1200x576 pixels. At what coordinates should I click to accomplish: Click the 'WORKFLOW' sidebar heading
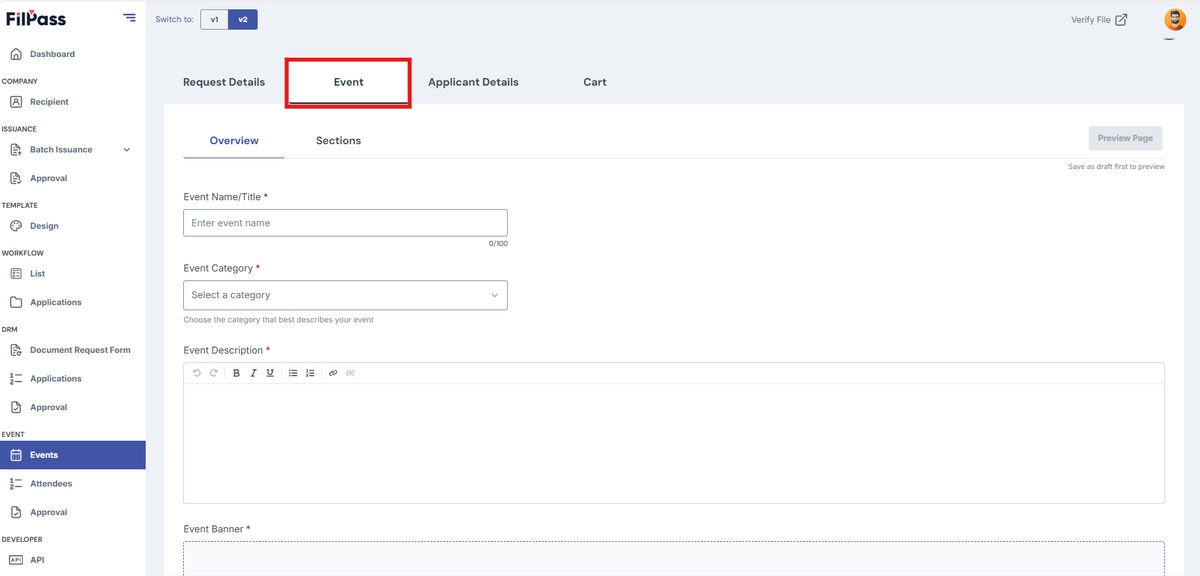(x=23, y=253)
